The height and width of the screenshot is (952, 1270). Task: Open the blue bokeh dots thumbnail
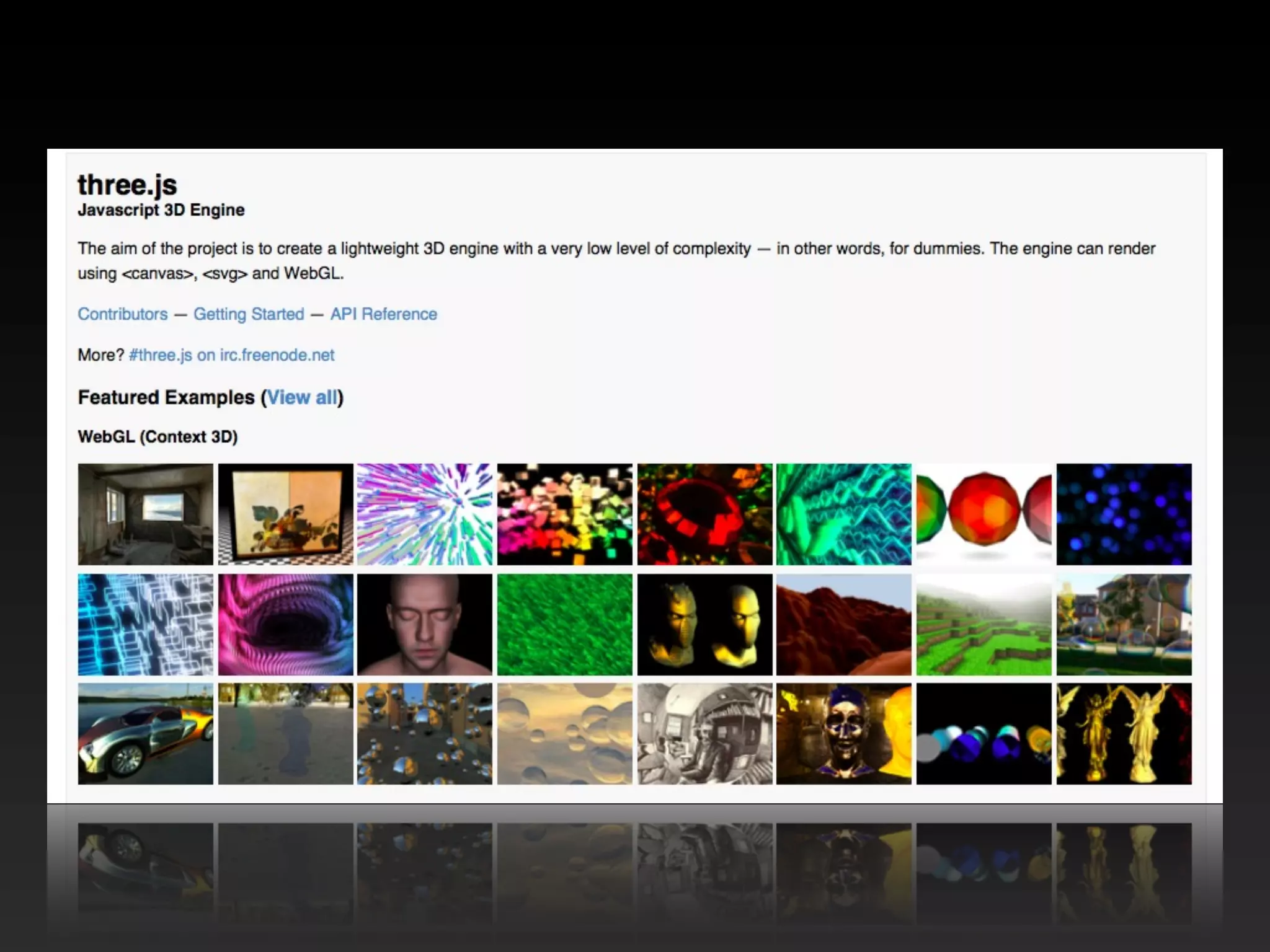click(x=1124, y=514)
